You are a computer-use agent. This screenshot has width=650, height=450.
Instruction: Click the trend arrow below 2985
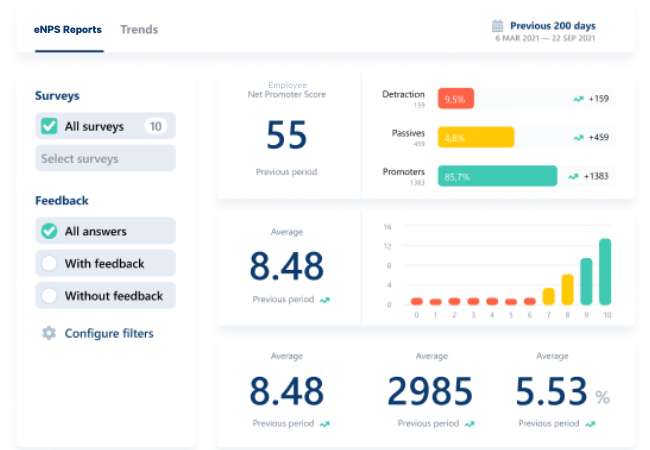[470, 424]
